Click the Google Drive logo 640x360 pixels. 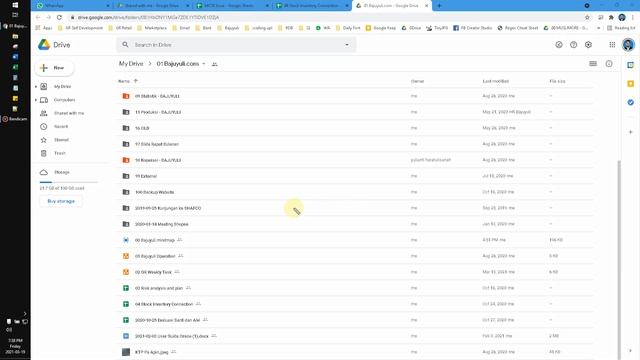44,45
